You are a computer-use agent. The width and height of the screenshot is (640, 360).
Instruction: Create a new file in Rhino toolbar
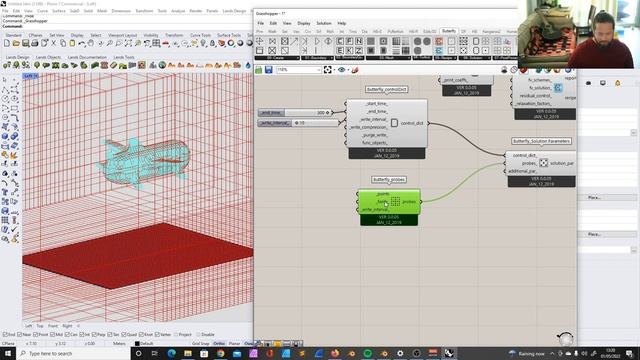(7, 43)
